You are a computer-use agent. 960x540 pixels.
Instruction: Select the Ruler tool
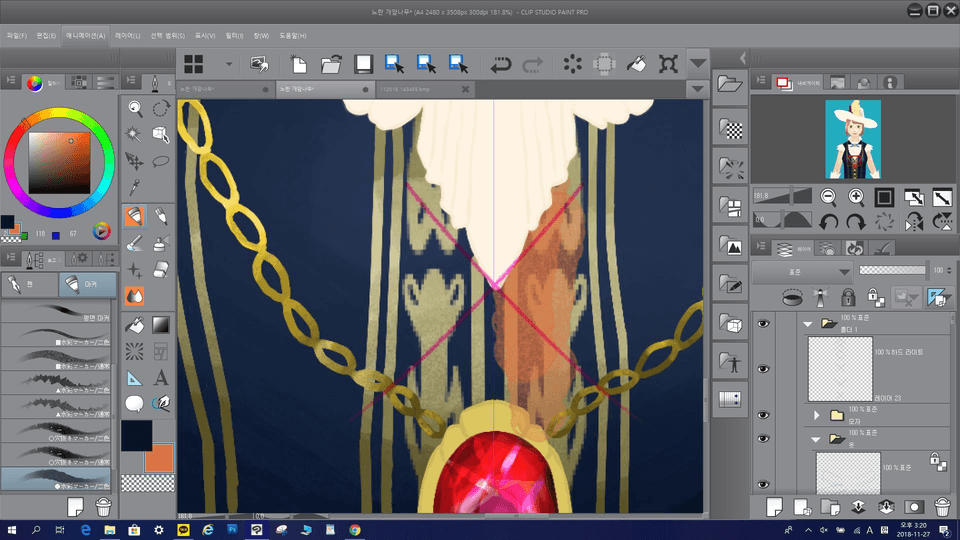135,378
